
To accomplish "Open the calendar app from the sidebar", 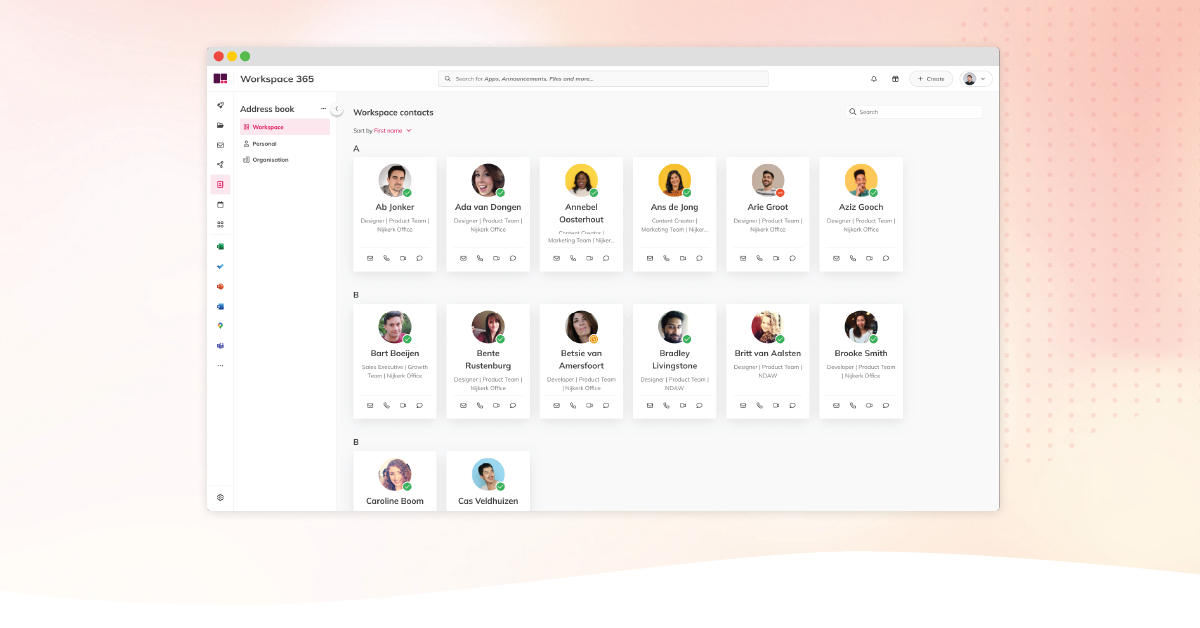I will click(x=220, y=204).
